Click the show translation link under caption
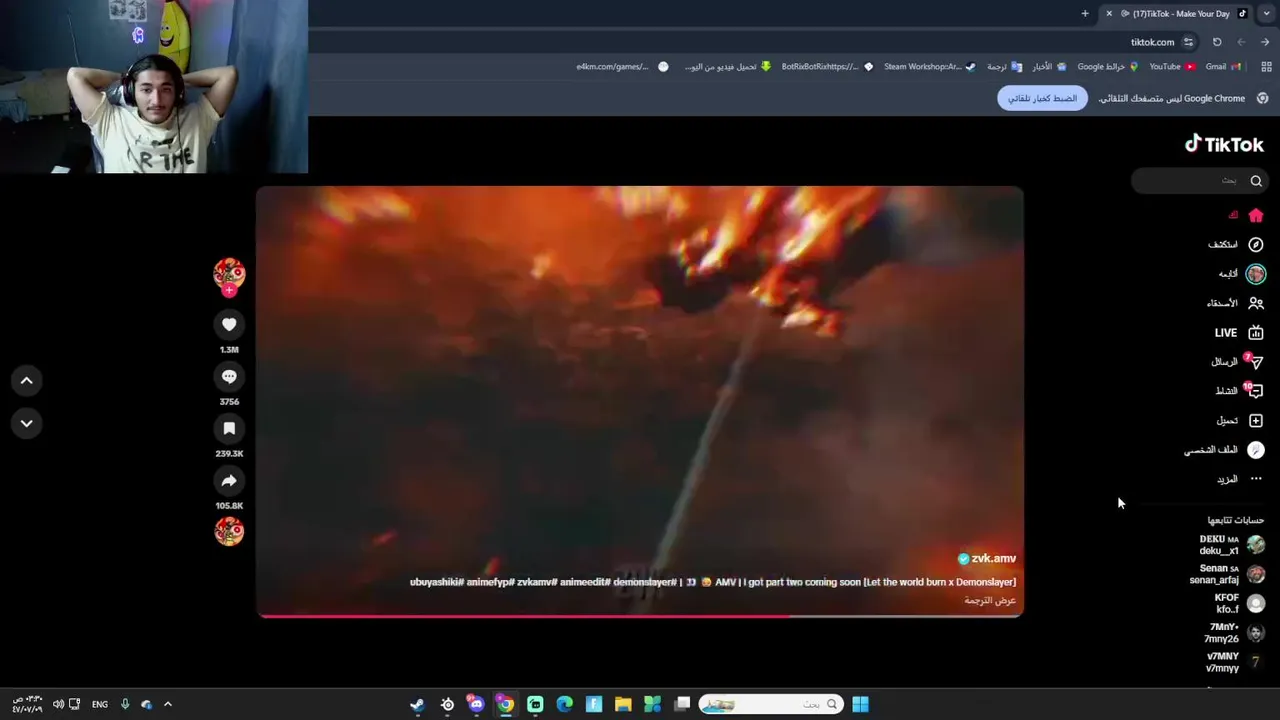1280x720 pixels. coord(990,600)
